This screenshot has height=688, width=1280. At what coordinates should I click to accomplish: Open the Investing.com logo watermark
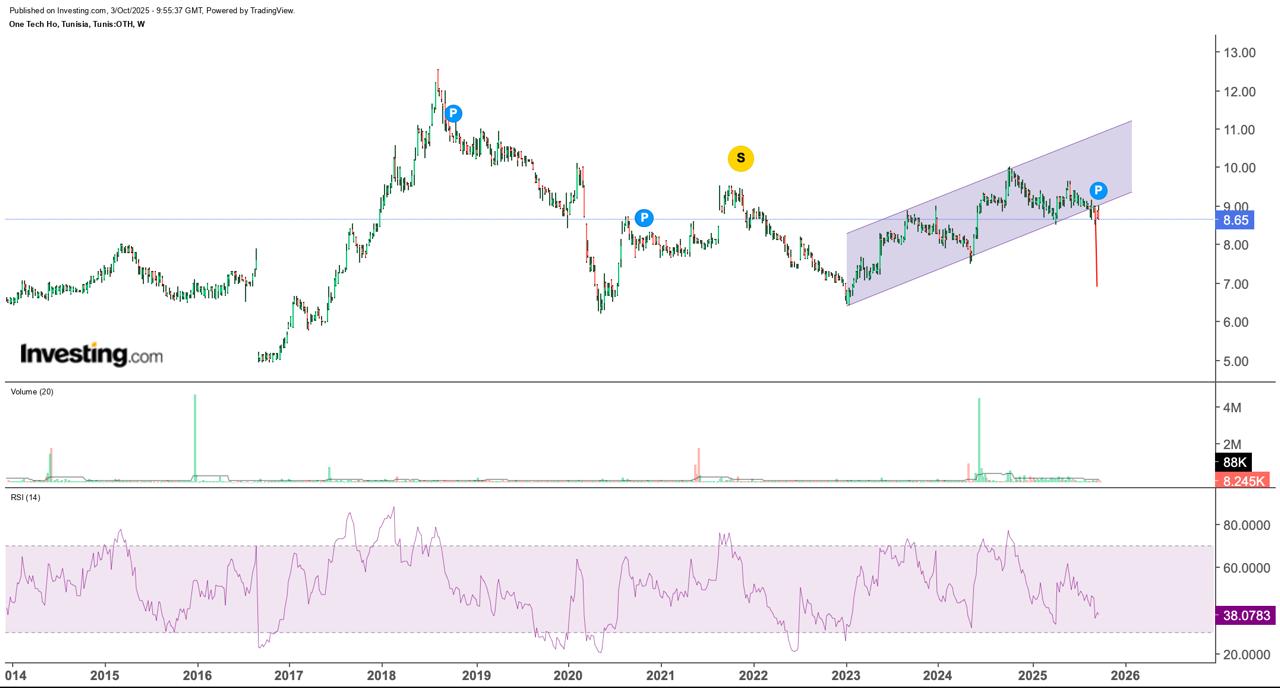coord(91,354)
